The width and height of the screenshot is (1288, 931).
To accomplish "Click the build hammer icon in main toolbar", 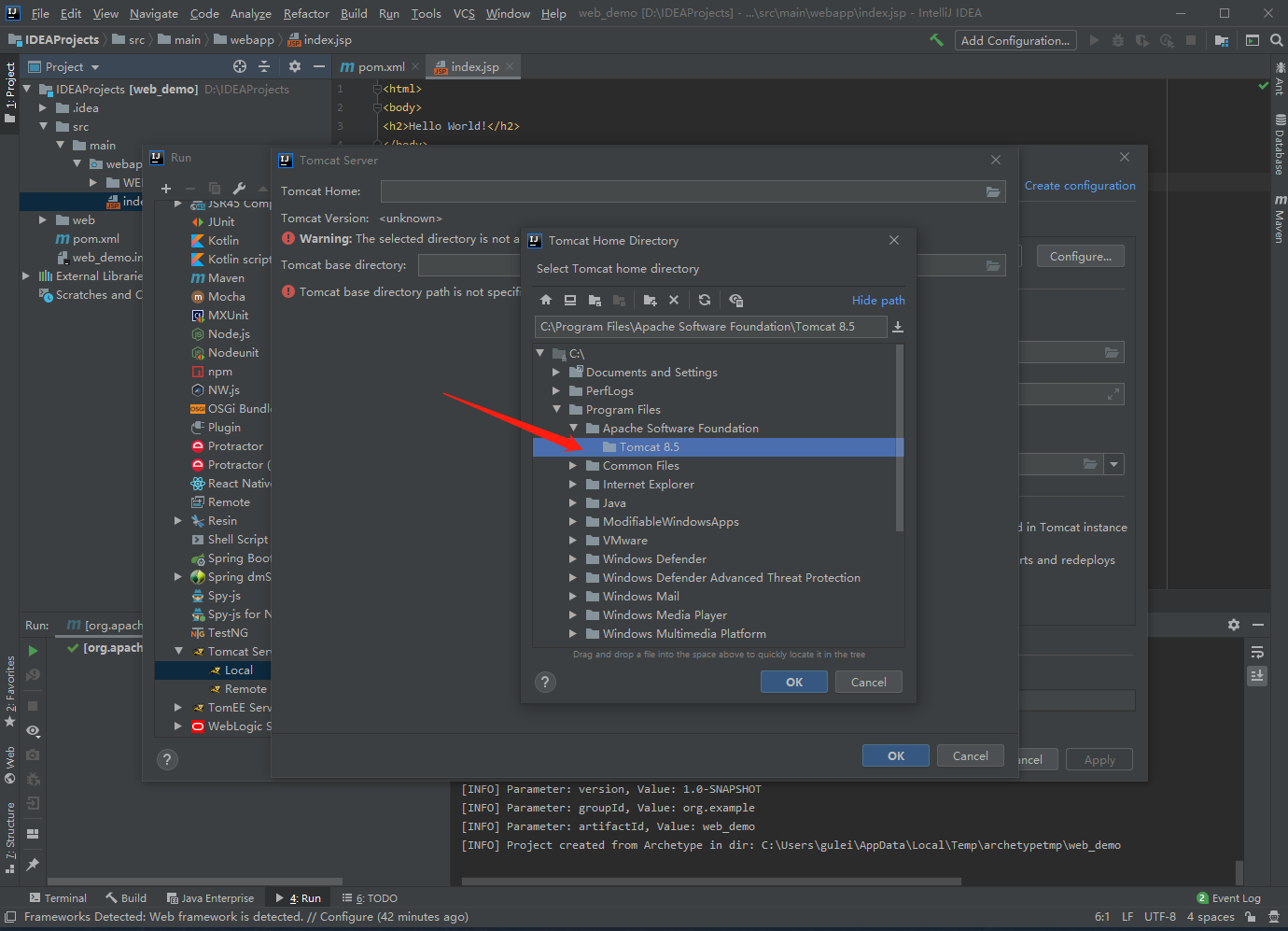I will click(936, 40).
